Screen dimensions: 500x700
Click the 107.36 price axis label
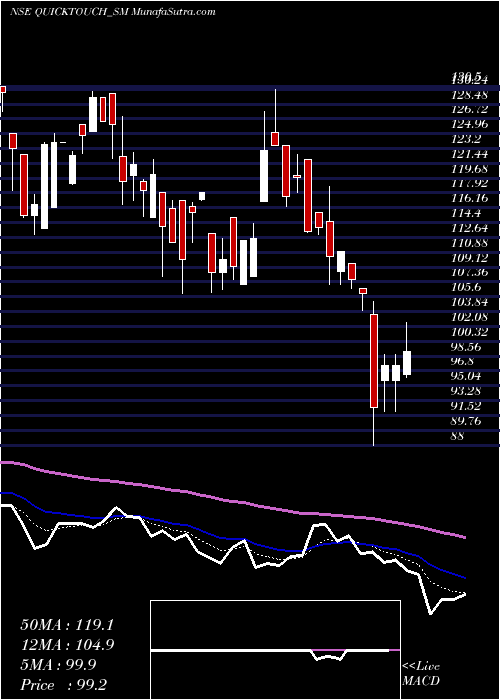pyautogui.click(x=470, y=272)
